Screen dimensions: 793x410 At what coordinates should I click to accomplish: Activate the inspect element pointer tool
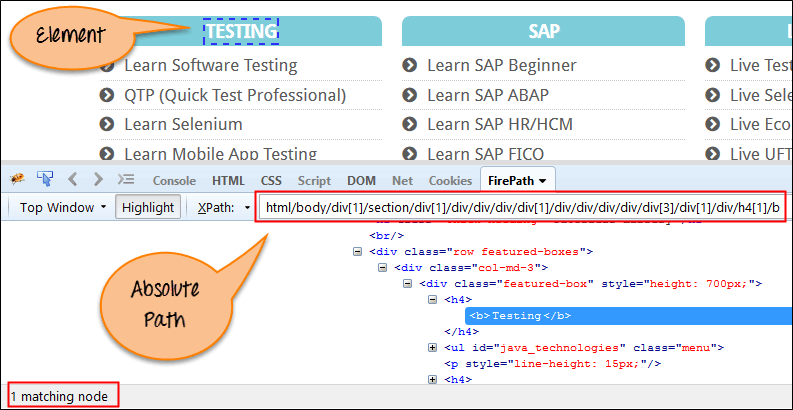click(x=45, y=180)
